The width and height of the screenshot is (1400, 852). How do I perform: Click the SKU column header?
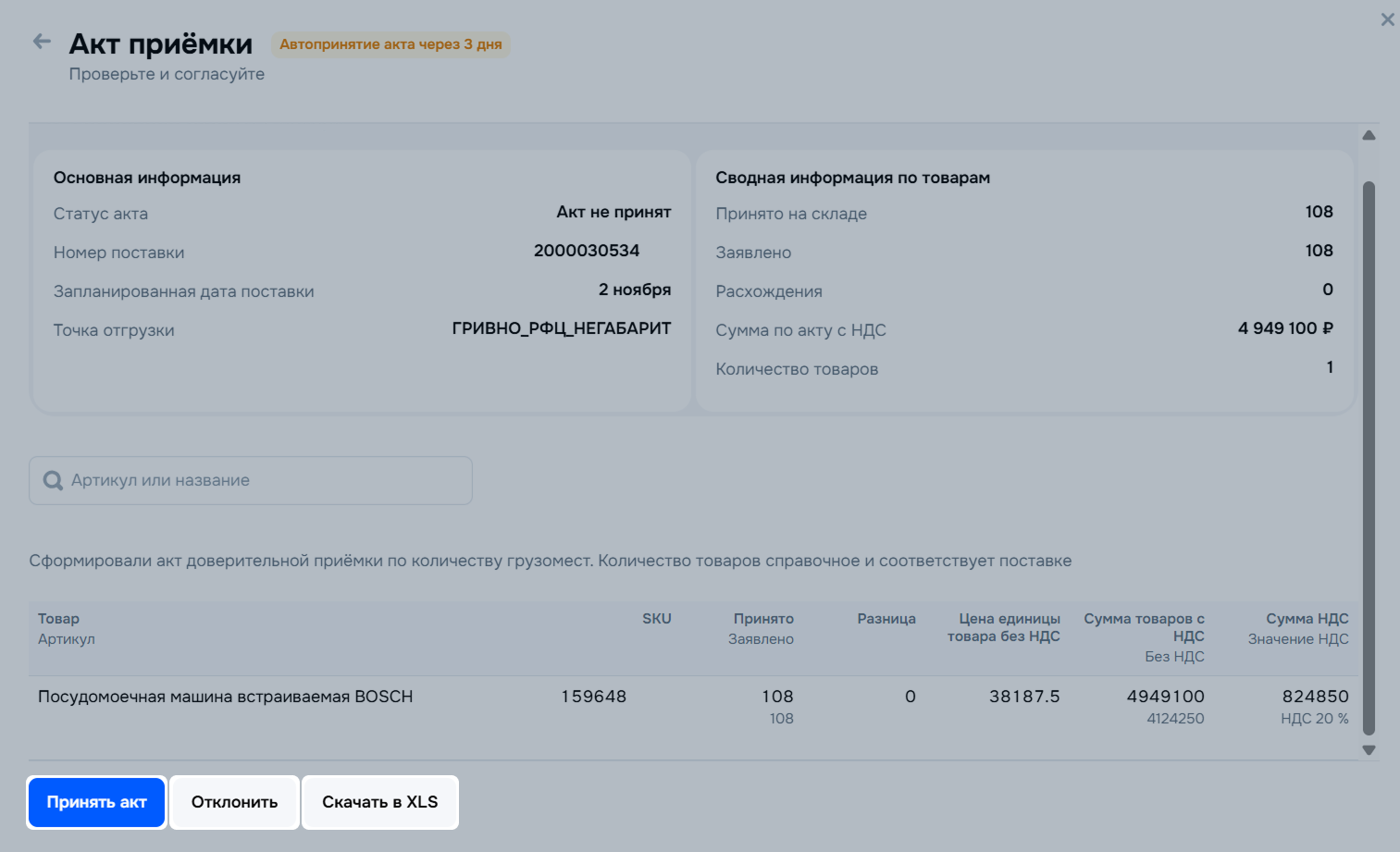[656, 619]
